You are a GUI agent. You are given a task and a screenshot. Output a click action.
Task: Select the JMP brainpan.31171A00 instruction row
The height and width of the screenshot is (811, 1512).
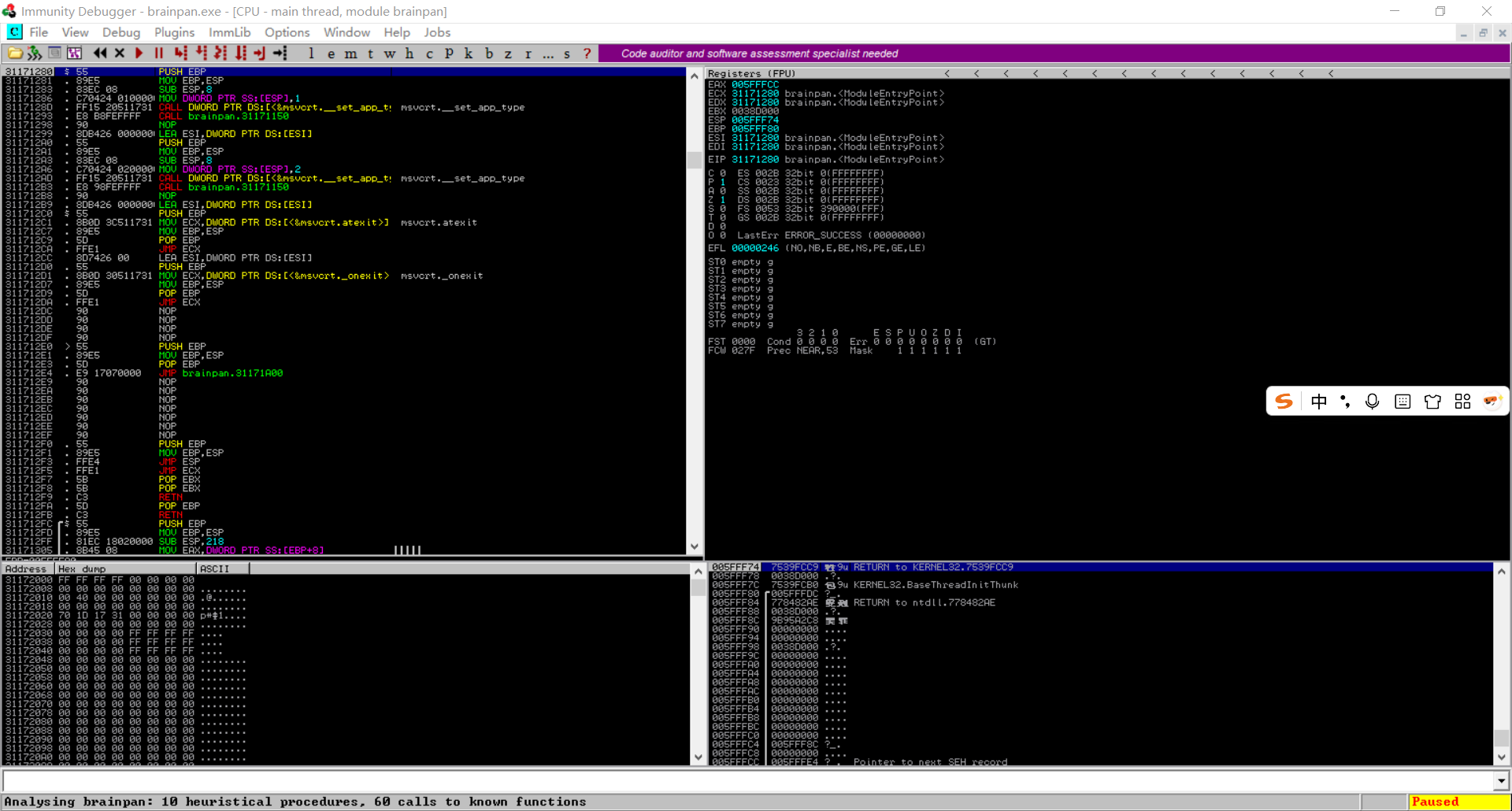pyautogui.click(x=343, y=373)
